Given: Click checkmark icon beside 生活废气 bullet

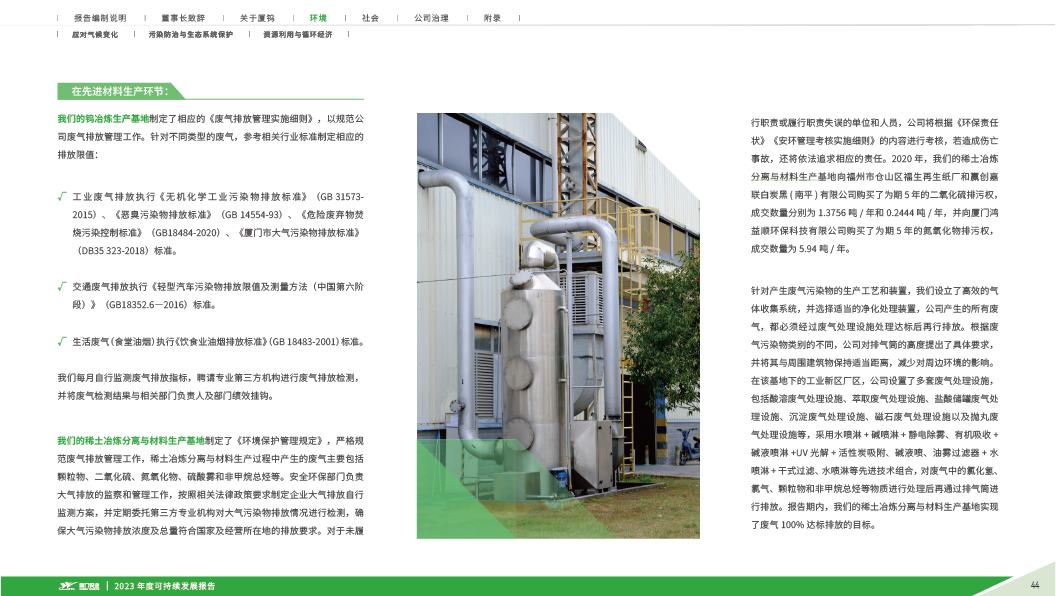Looking at the screenshot, I should pos(62,341).
